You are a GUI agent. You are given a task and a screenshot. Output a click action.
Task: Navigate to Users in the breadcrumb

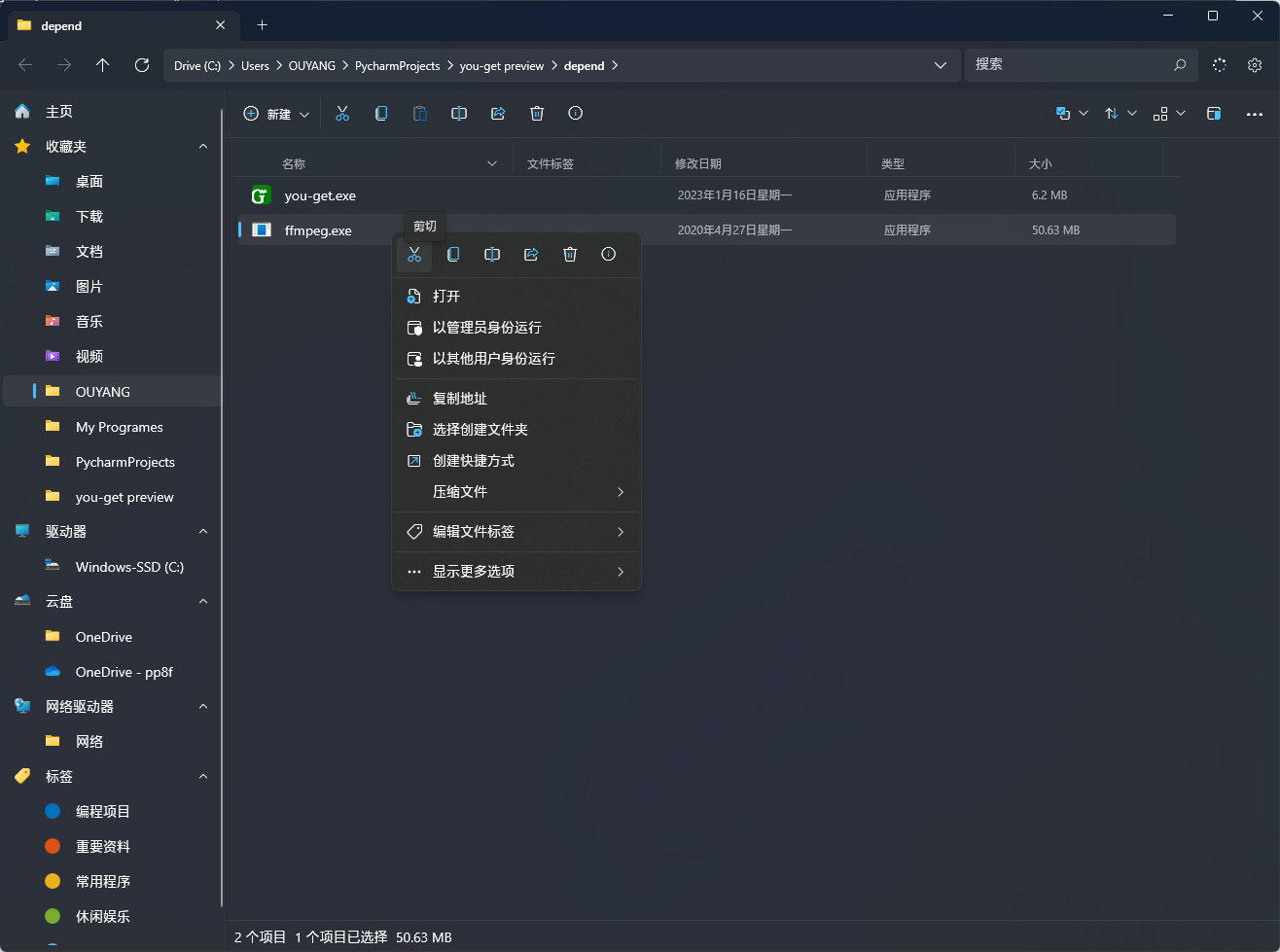tap(255, 66)
